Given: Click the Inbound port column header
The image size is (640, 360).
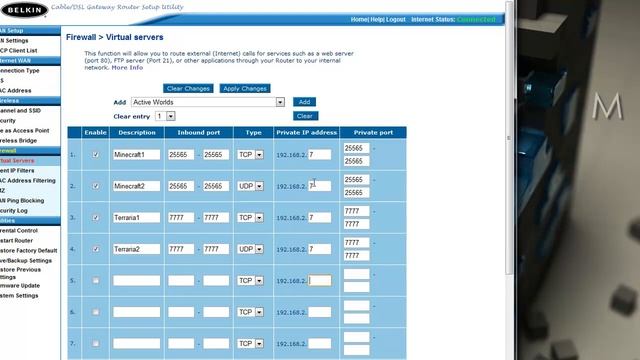Looking at the screenshot, I should [199, 133].
